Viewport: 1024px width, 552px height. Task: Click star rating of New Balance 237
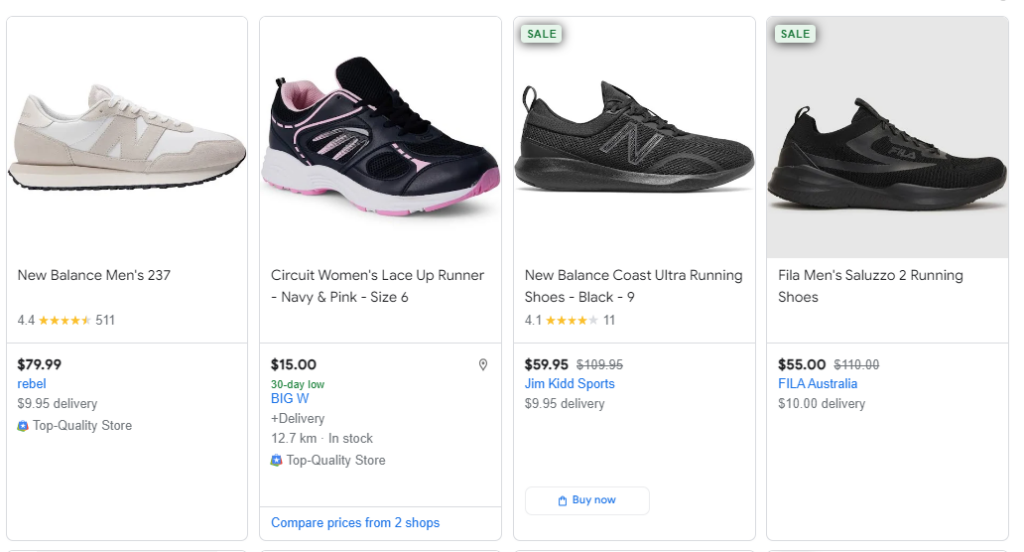click(65, 321)
